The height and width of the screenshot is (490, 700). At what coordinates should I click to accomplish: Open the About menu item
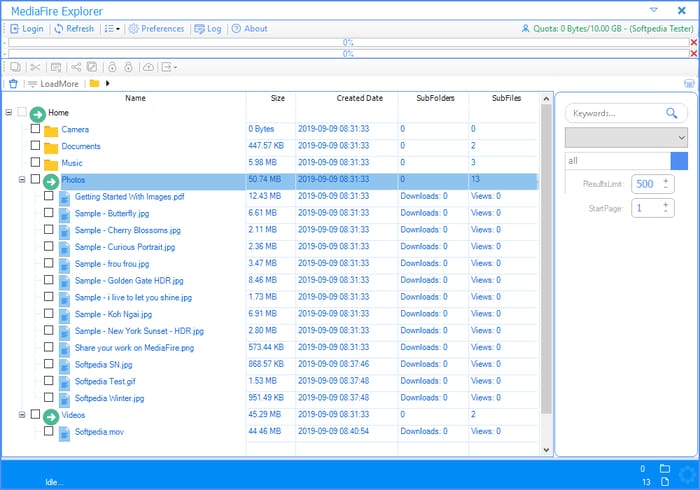[x=249, y=29]
